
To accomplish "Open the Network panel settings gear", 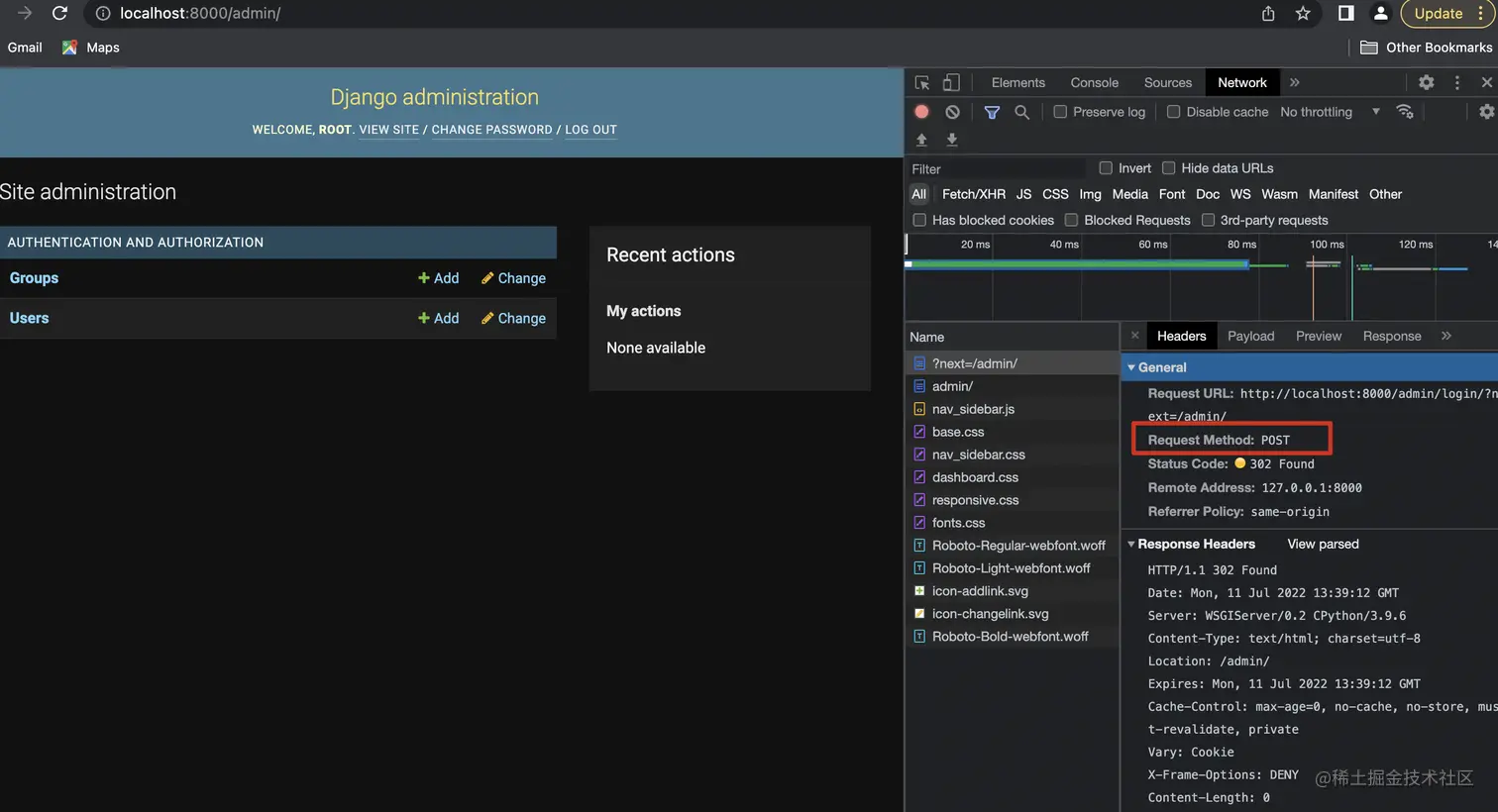I will coord(1486,112).
